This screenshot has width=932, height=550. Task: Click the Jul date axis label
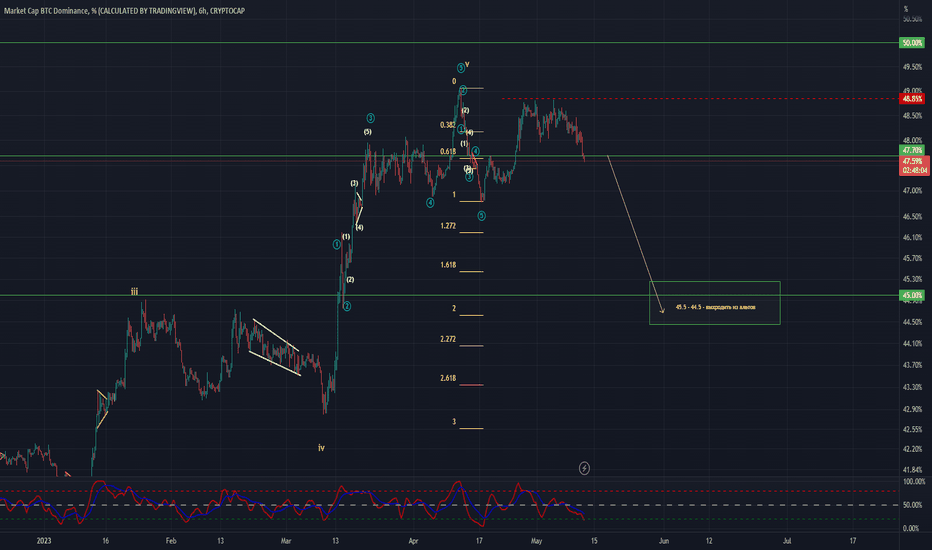coord(787,541)
